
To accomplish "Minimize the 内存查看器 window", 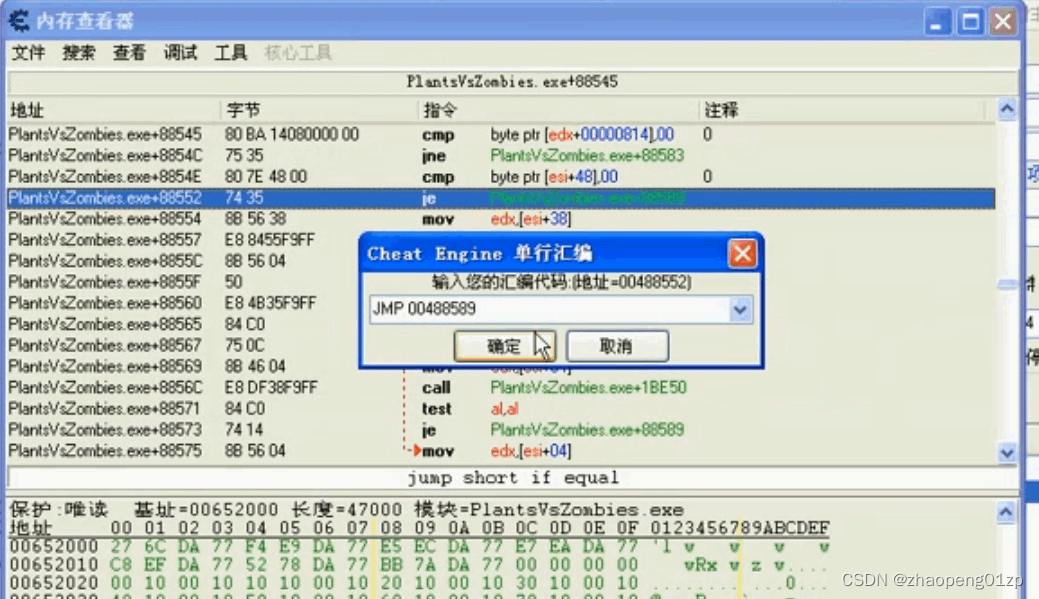I will 938,22.
